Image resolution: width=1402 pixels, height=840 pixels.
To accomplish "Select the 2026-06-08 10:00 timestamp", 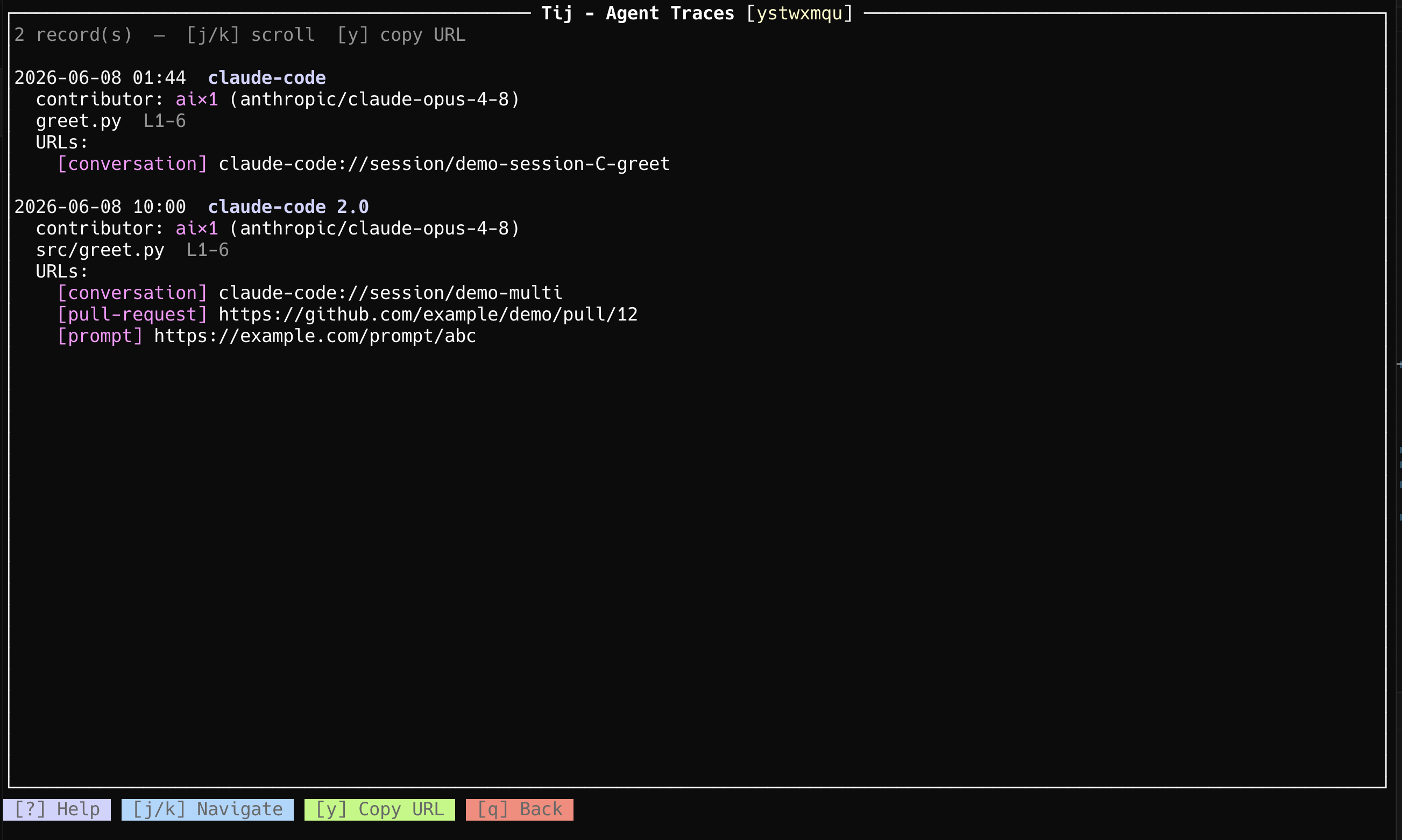I will click(100, 207).
